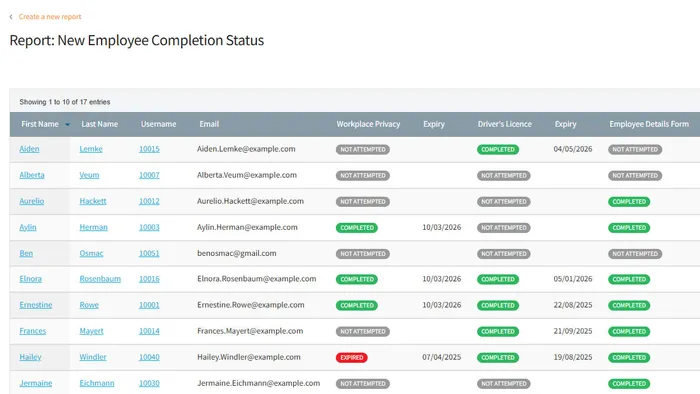Open the Rosenbaum last name link
This screenshot has width=700, height=394.
pos(100,279)
